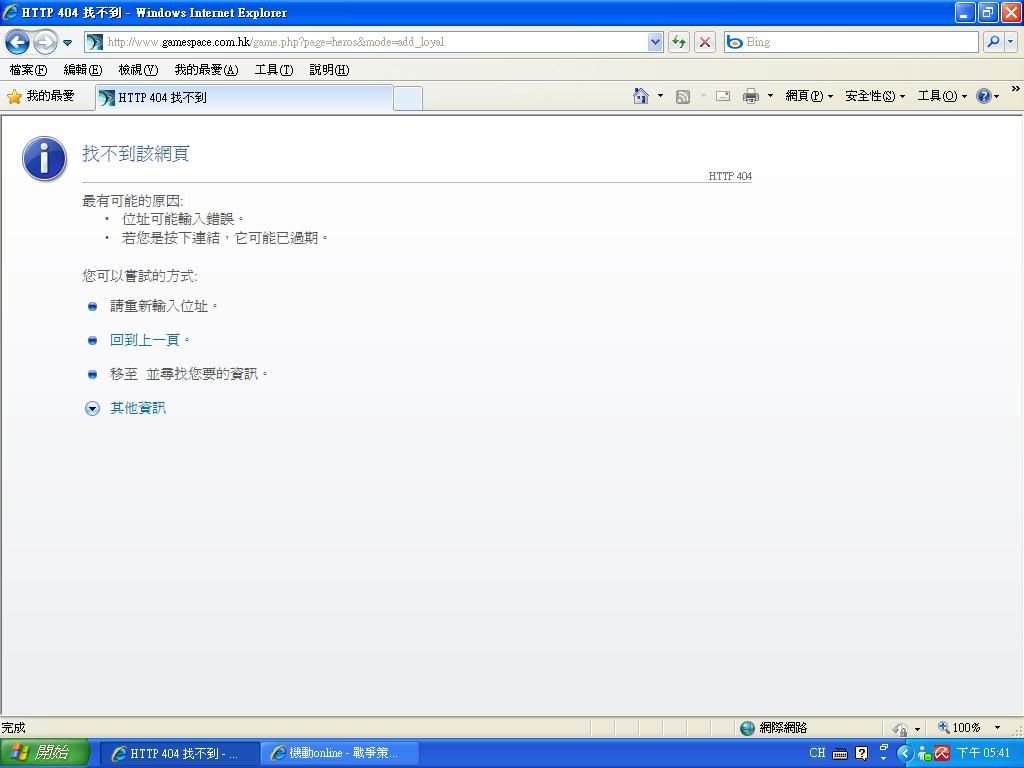Click the browser Forward arrow button
Screen dimensions: 1024x768
click(45, 42)
